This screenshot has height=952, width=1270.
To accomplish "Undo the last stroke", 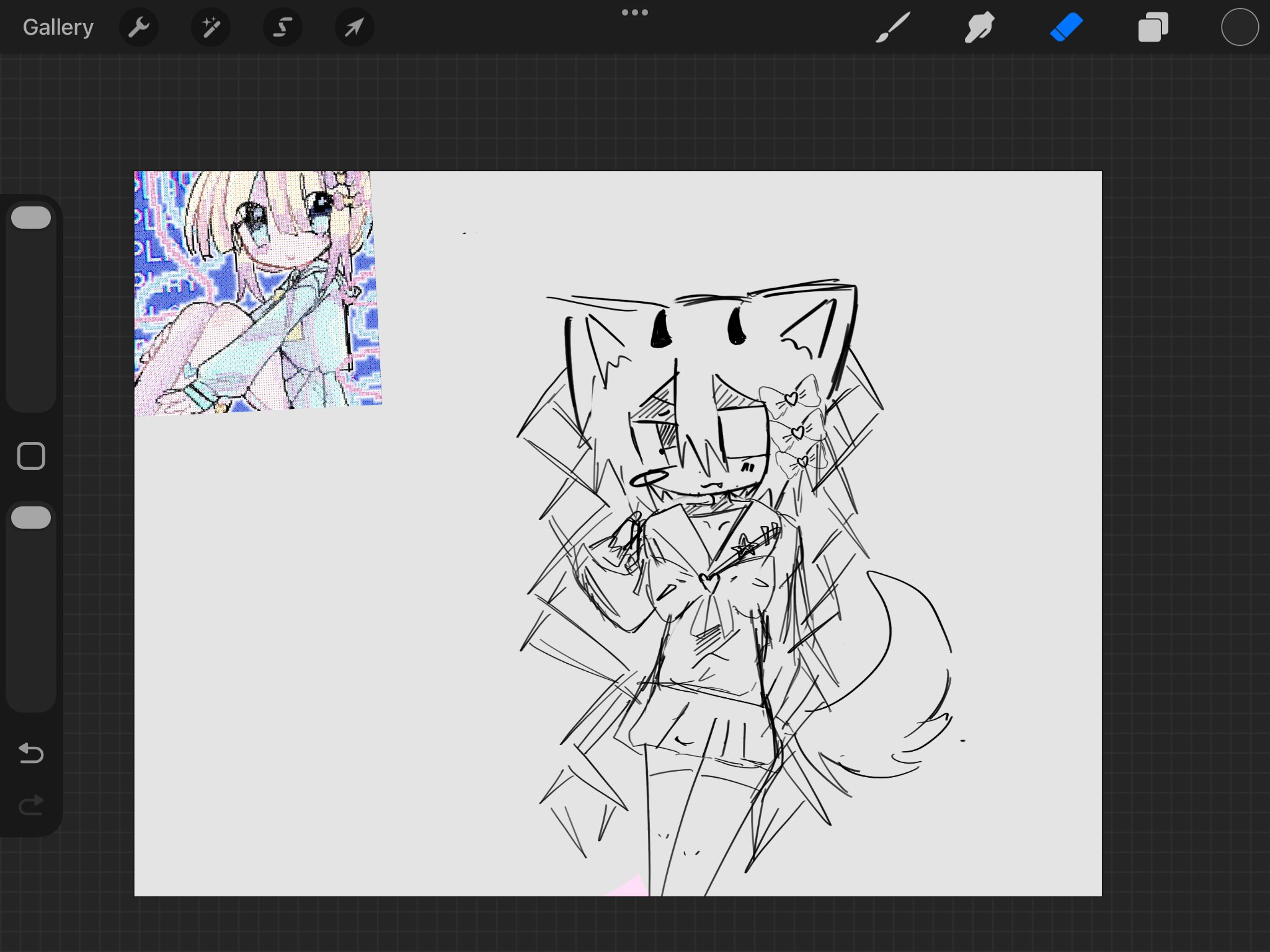I will pos(31,753).
